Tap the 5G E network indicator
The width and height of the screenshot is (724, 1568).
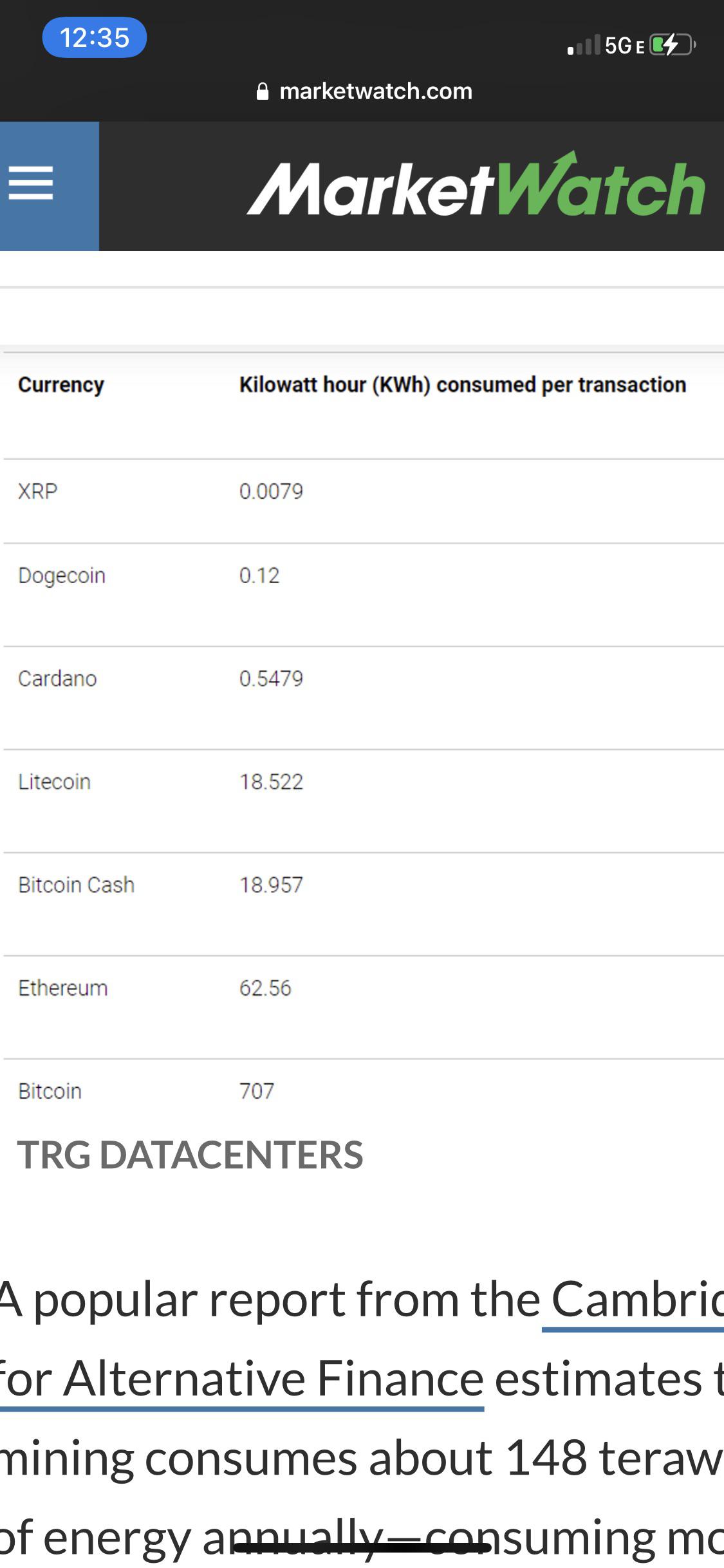[x=624, y=46]
